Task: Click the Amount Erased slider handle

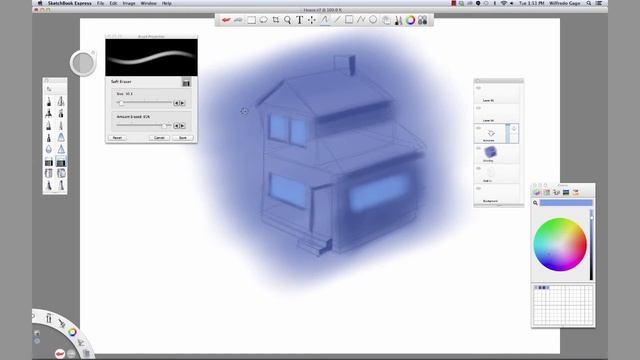Action: coord(164,126)
